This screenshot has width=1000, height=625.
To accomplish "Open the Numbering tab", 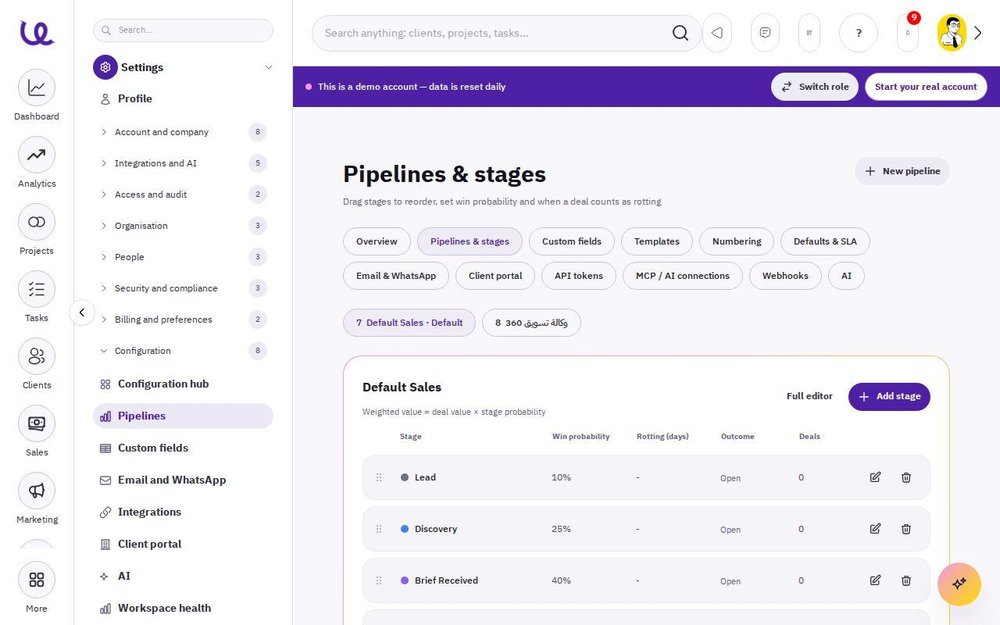I will pos(737,241).
